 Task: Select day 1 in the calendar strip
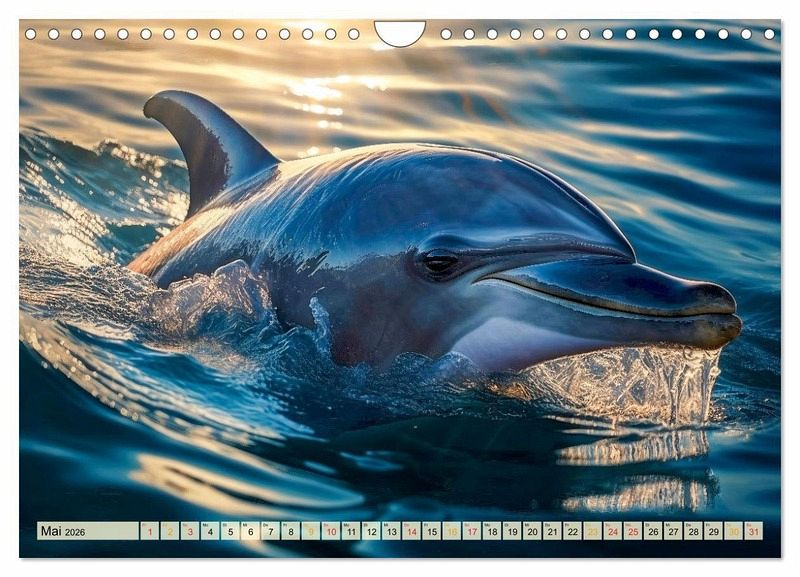pos(149,531)
